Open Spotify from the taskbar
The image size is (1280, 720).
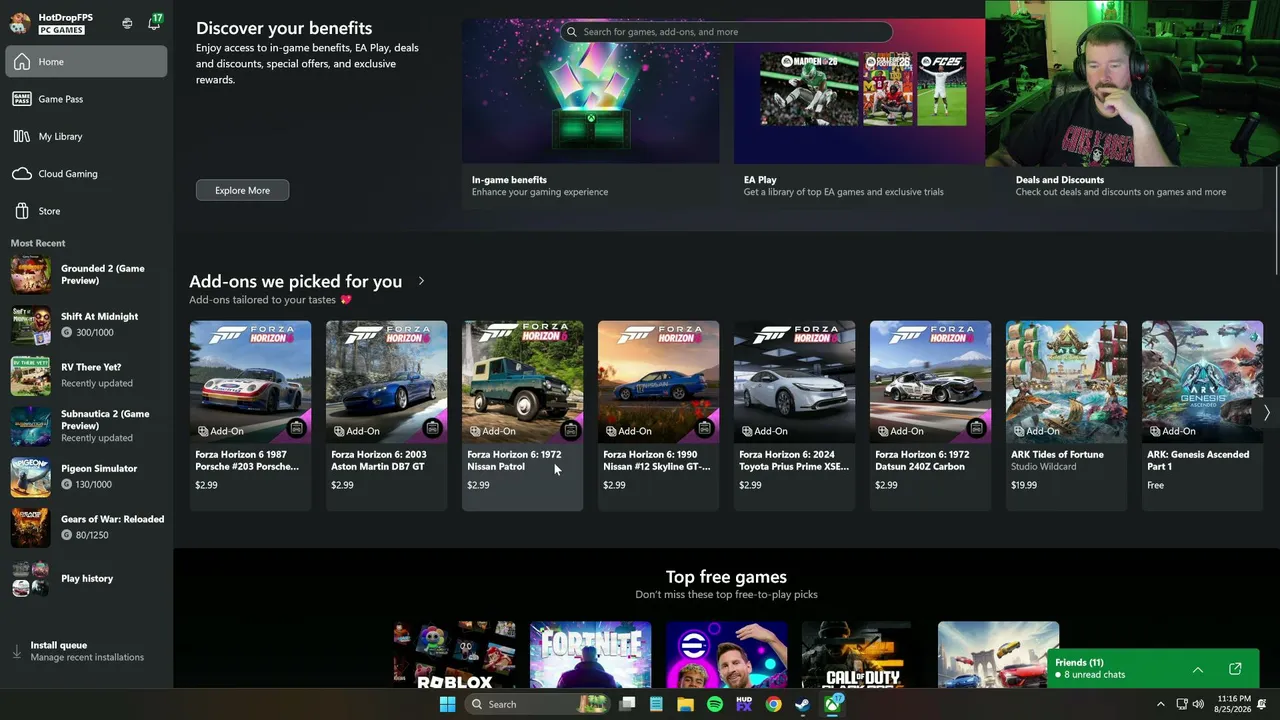714,704
